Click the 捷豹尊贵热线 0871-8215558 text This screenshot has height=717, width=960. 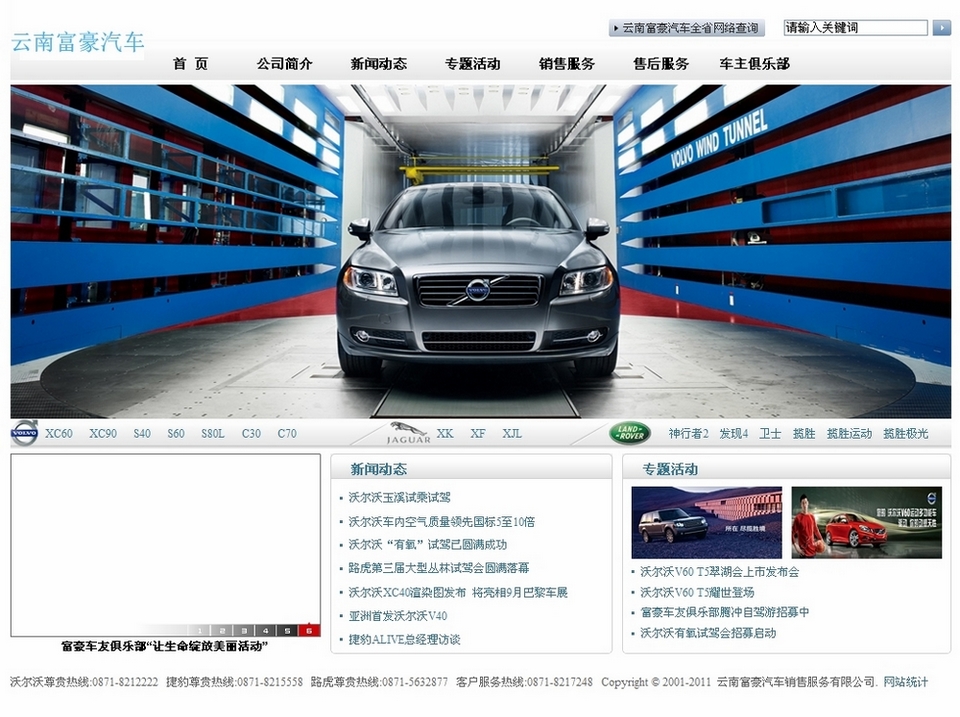(234, 681)
